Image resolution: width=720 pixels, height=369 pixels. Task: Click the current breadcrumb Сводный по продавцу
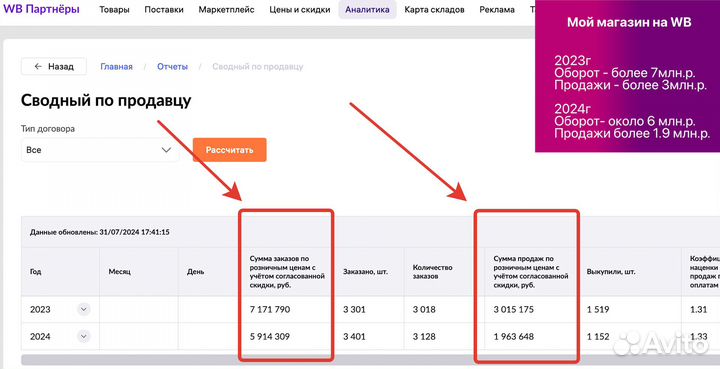(x=258, y=67)
